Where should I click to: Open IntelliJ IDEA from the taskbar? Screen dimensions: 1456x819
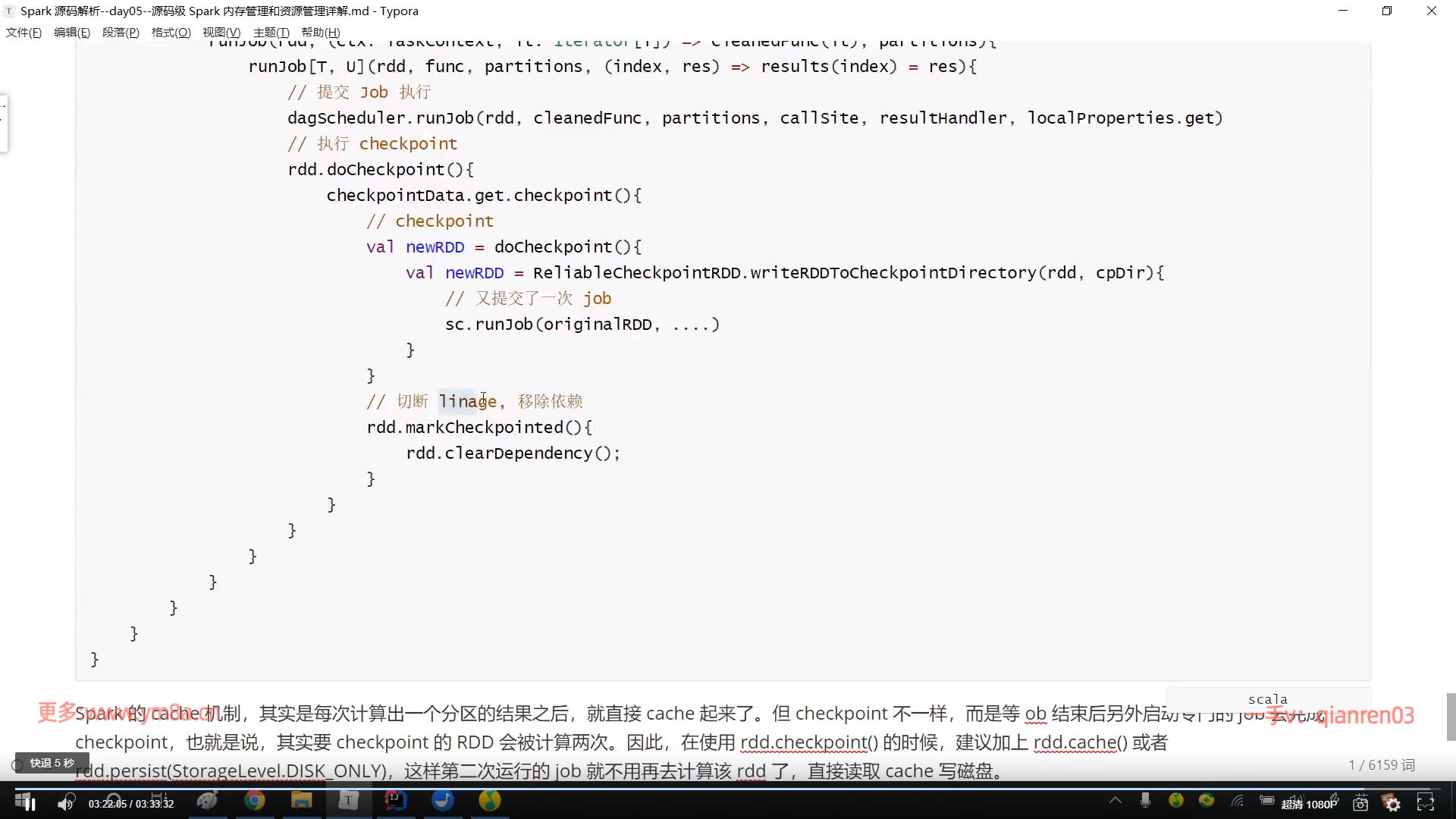(395, 801)
